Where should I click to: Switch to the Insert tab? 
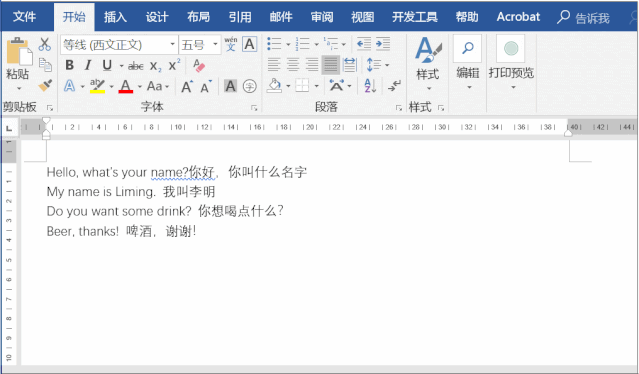[x=115, y=17]
